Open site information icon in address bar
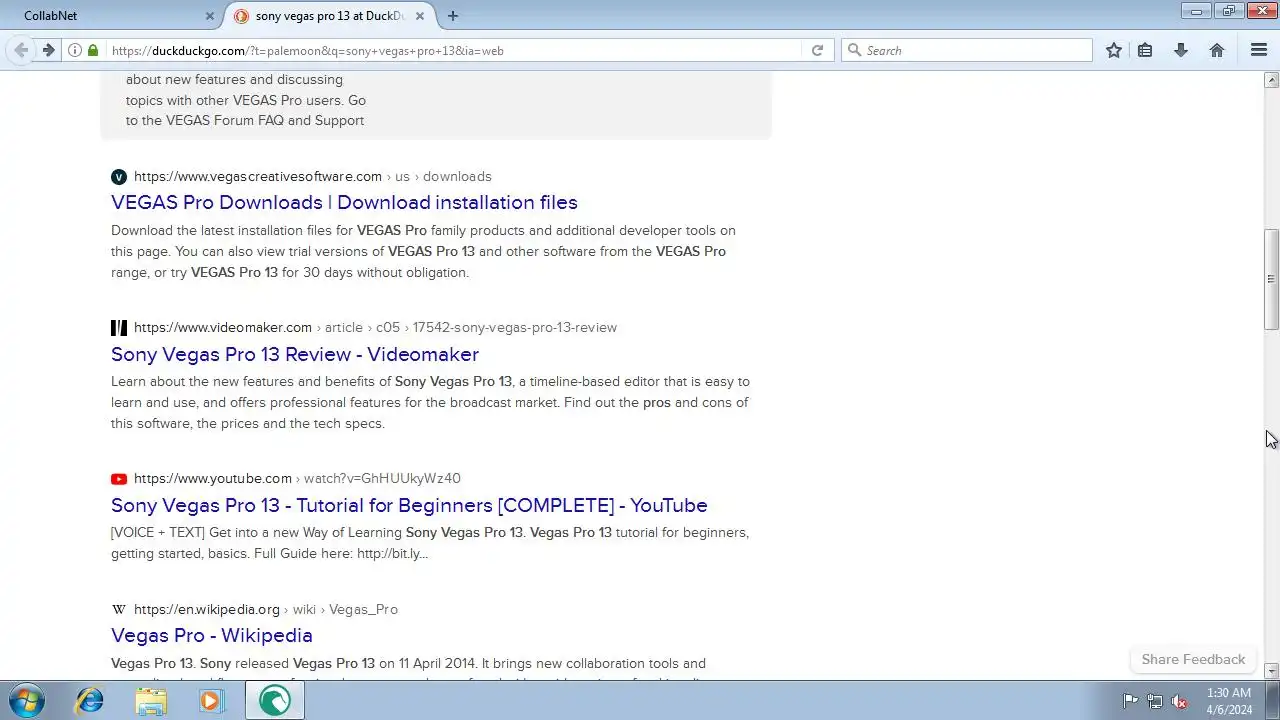 [x=75, y=50]
